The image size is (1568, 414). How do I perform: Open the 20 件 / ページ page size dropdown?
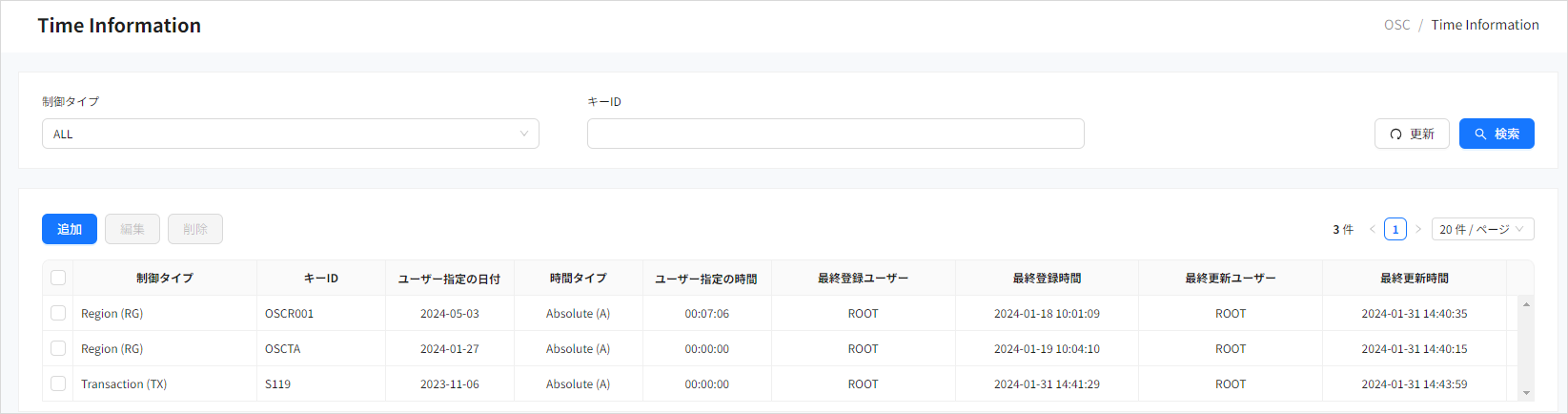click(x=1482, y=229)
